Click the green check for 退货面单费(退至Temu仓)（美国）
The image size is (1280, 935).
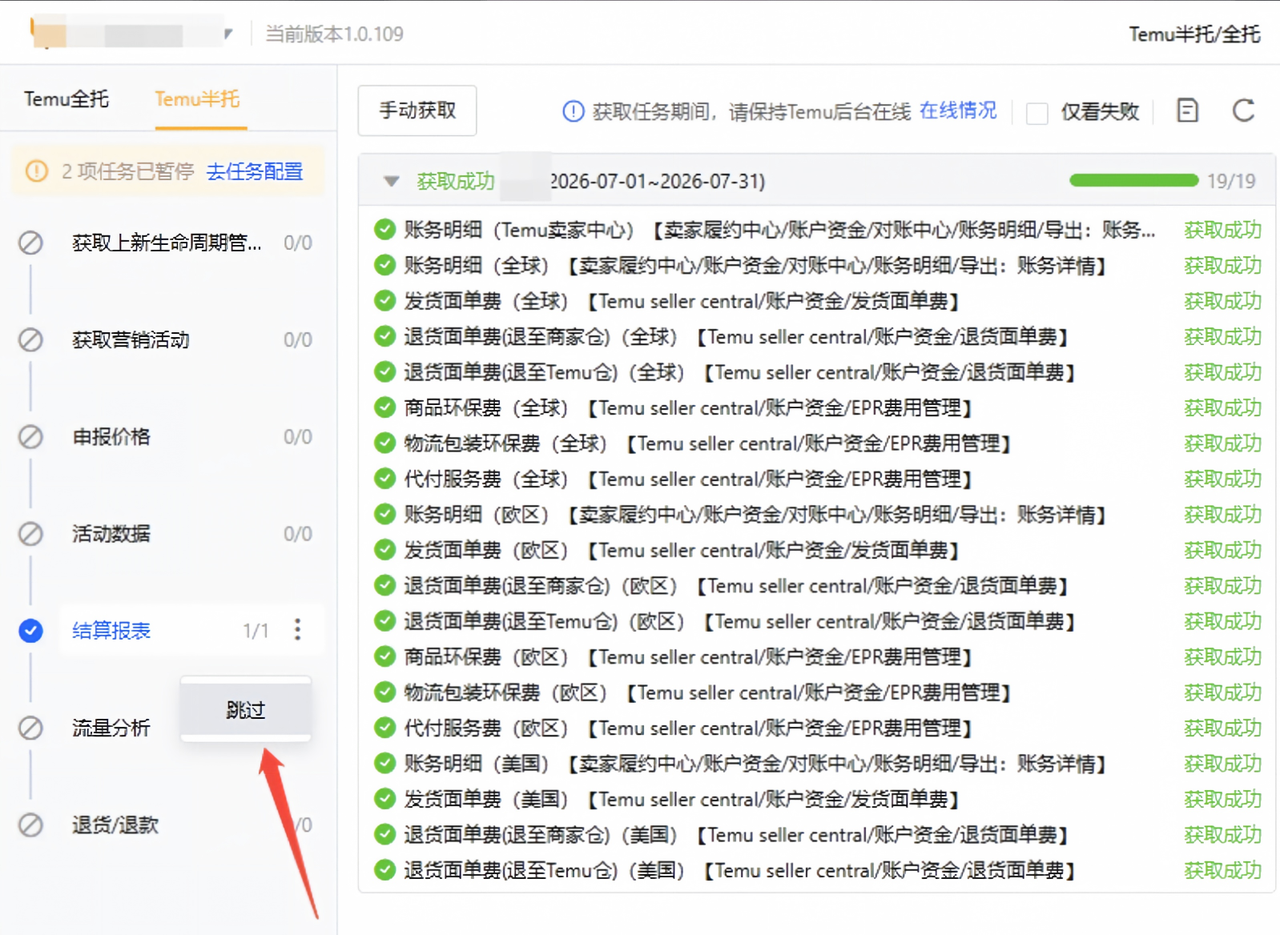tap(385, 870)
